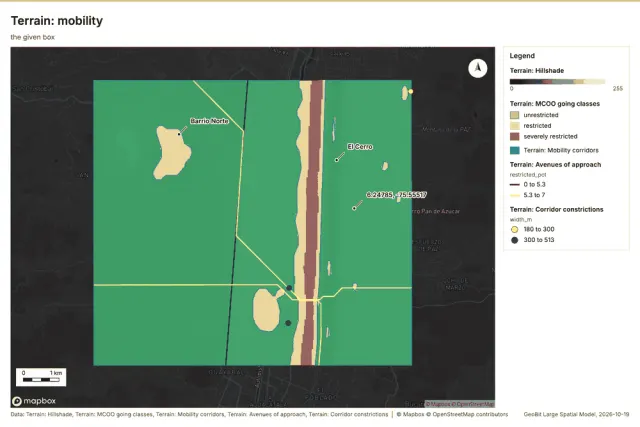Viewport: 640px width, 427px height.
Task: Click the Legend heading
Action: click(522, 56)
